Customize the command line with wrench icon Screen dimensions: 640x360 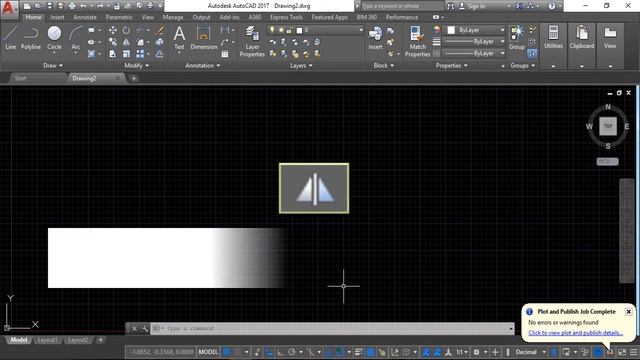pyautogui.click(x=145, y=329)
